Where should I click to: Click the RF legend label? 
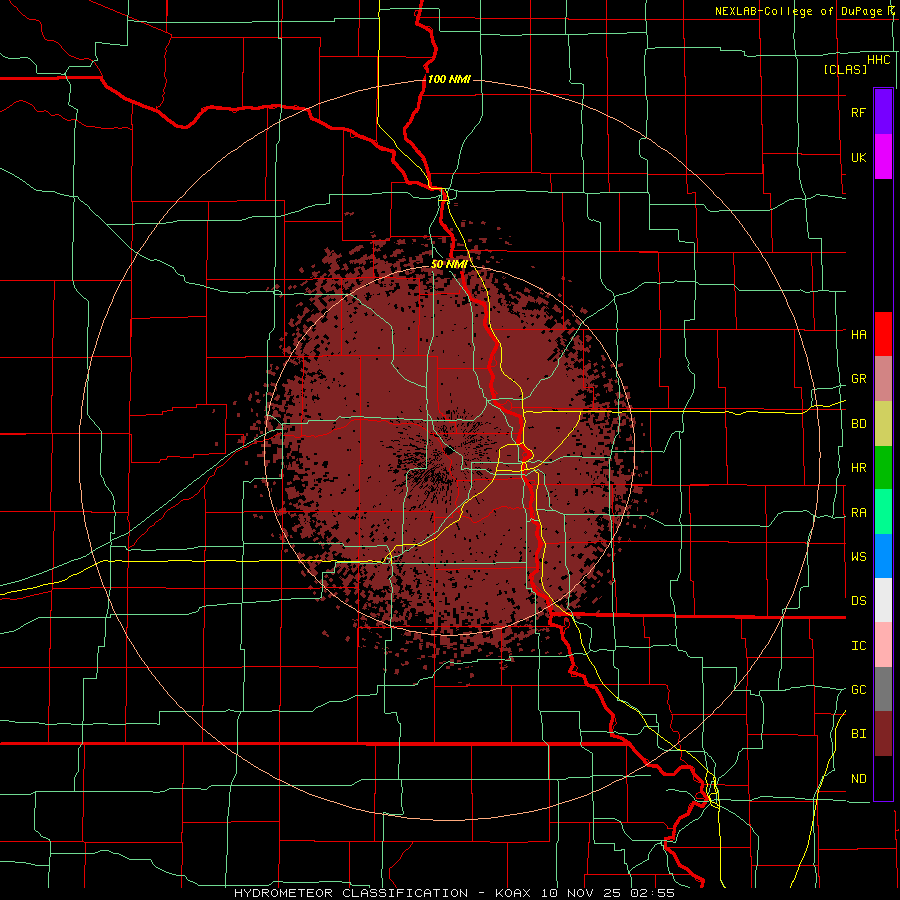pyautogui.click(x=858, y=112)
